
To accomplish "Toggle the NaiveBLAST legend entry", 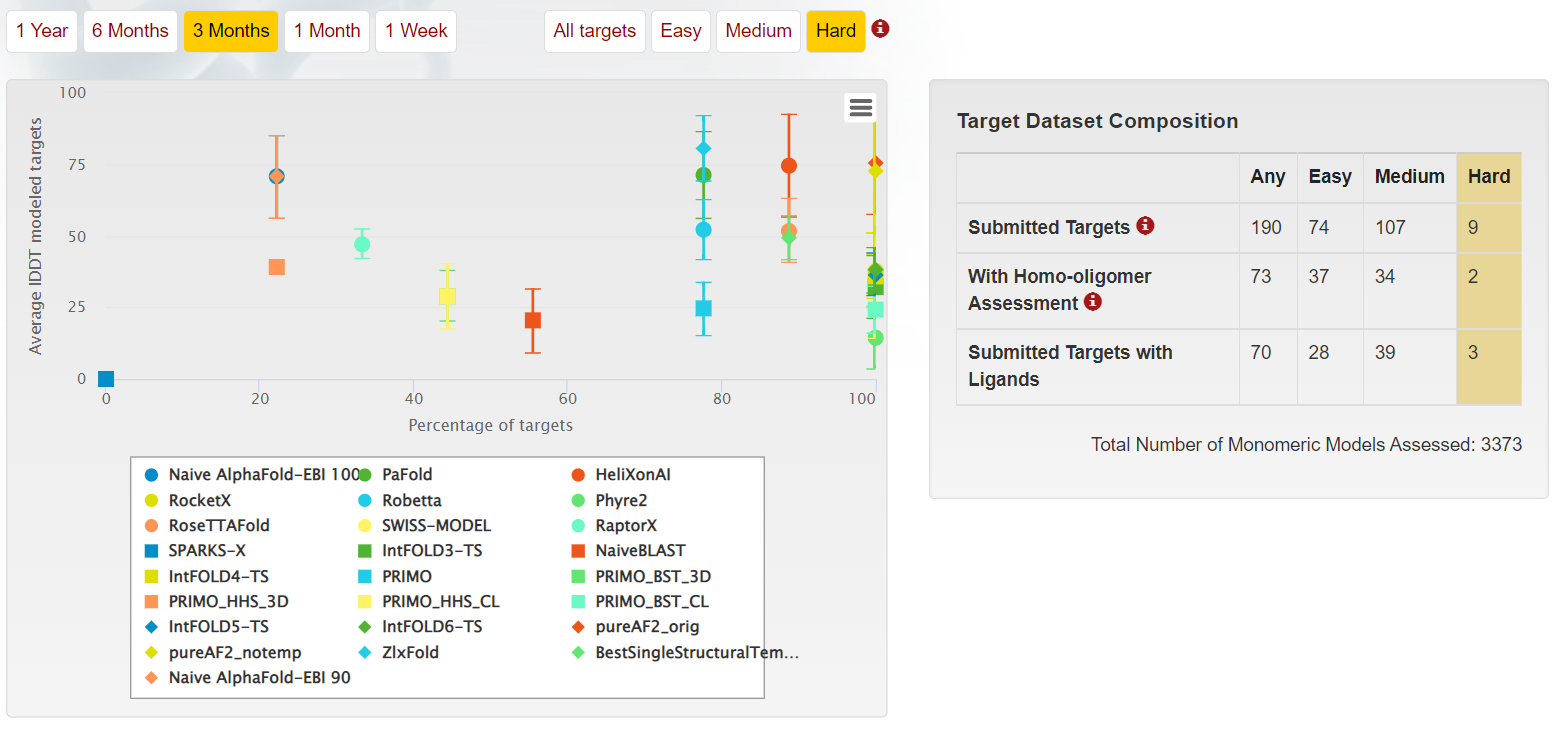I will (x=640, y=551).
